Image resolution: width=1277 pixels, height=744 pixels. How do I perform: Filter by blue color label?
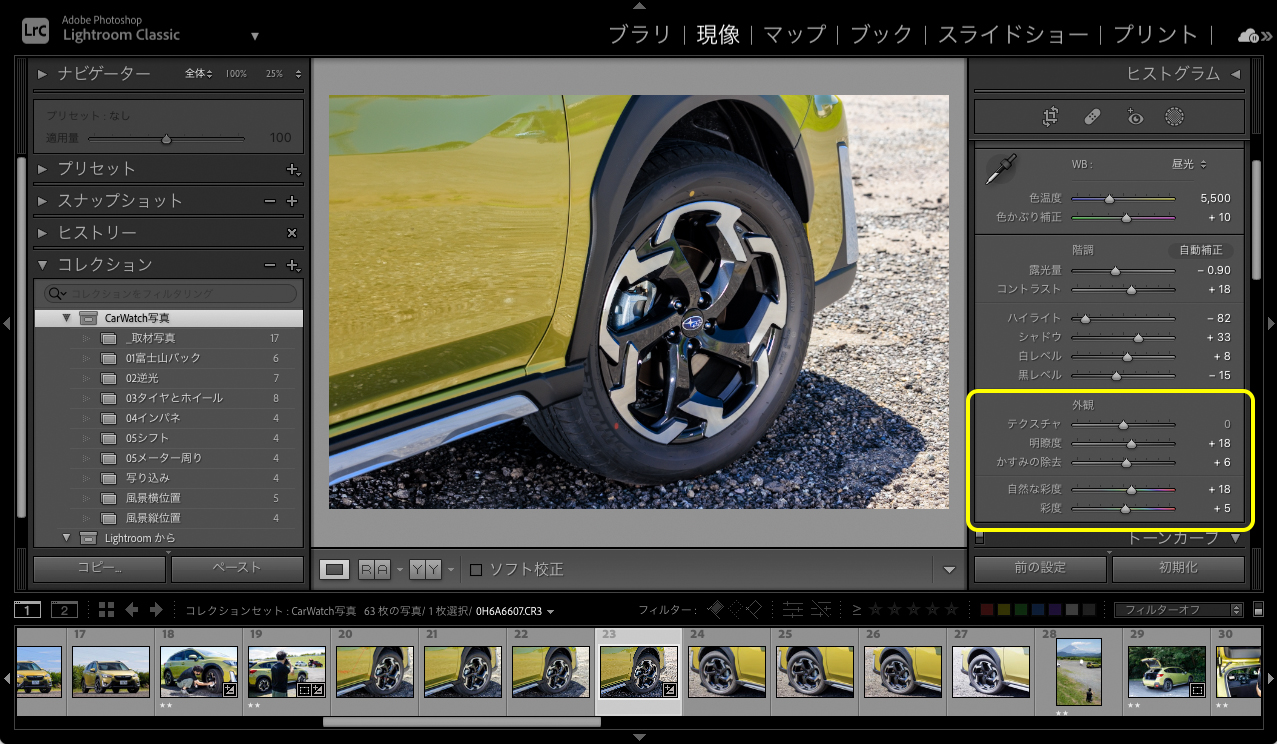(x=1039, y=610)
